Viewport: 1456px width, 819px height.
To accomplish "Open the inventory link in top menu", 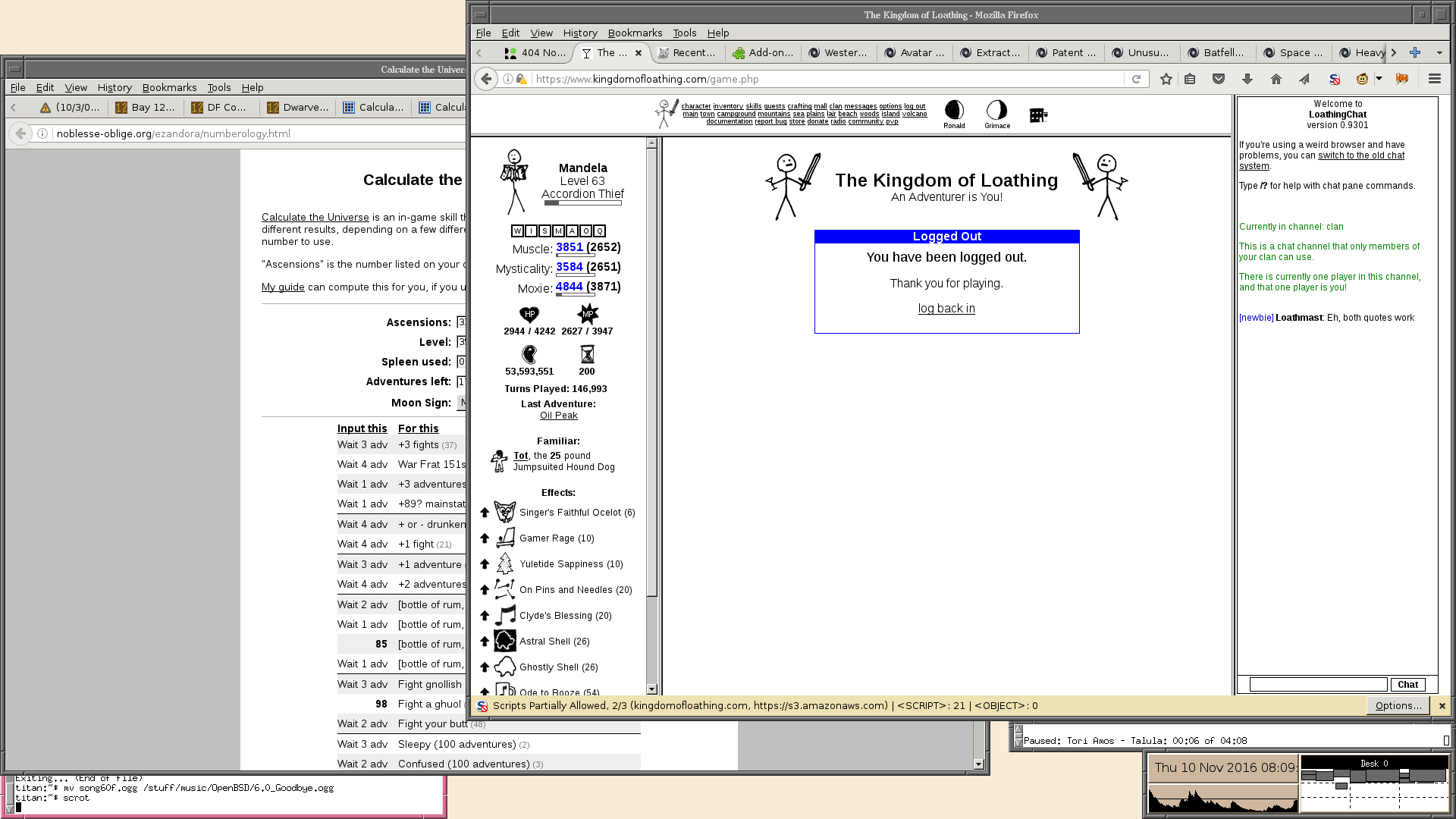I will click(727, 106).
